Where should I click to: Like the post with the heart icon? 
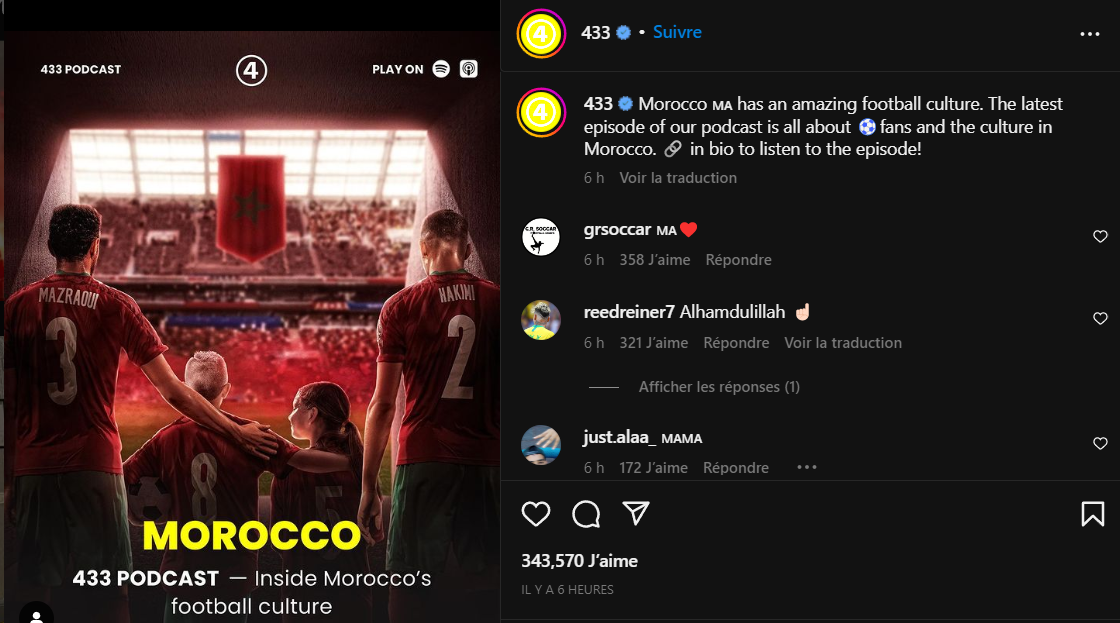(536, 514)
